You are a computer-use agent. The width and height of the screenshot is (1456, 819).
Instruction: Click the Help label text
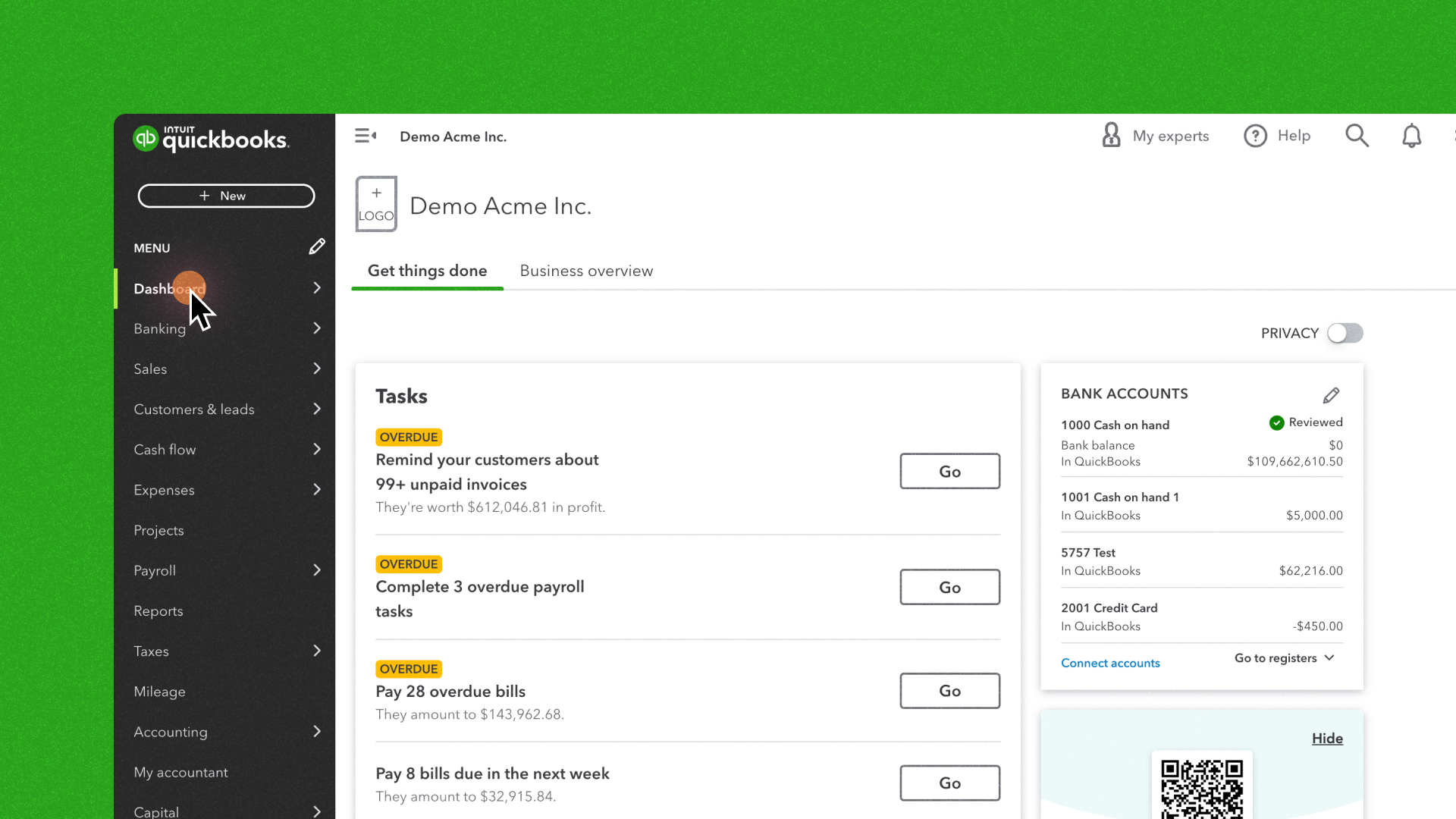coord(1294,136)
